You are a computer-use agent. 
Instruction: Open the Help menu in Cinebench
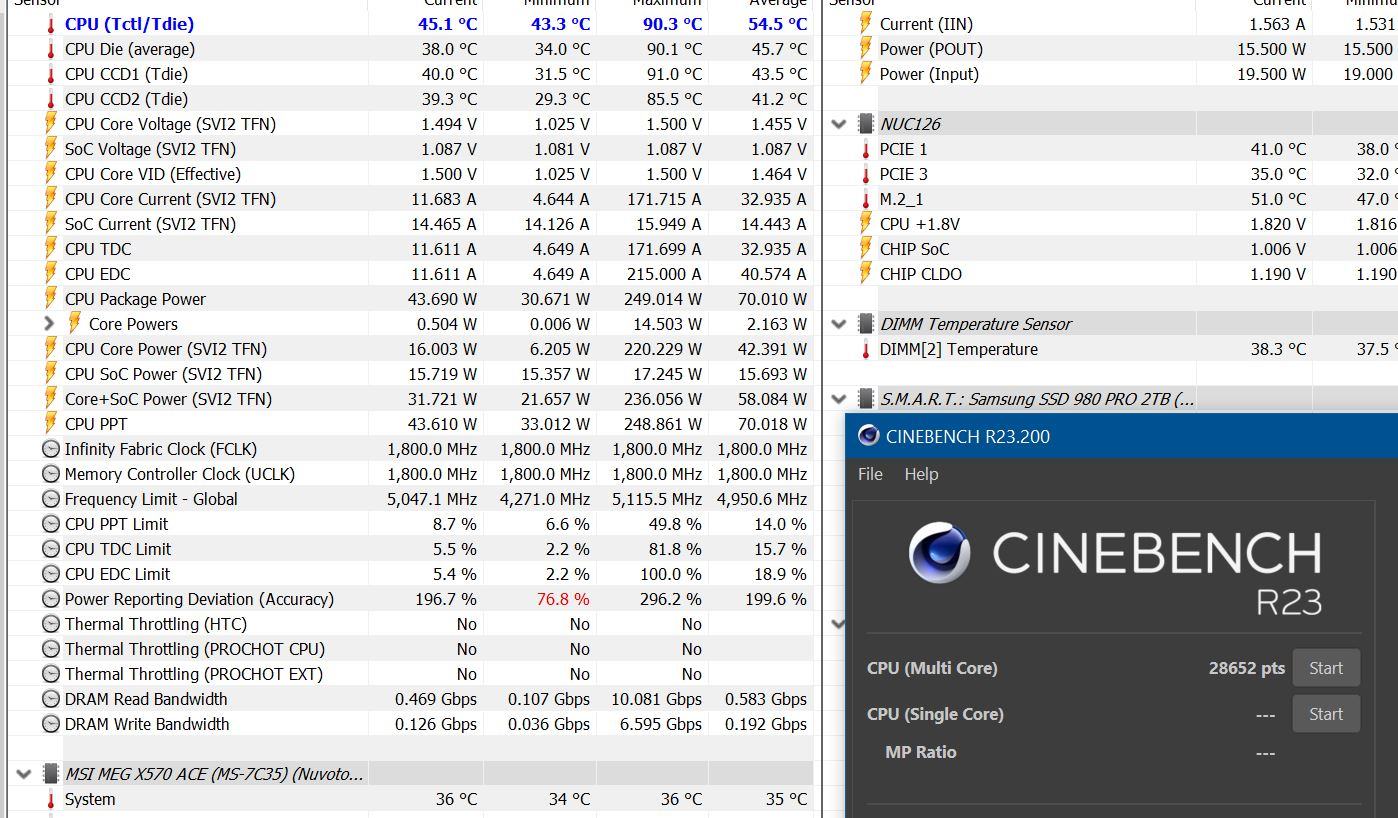coord(921,474)
